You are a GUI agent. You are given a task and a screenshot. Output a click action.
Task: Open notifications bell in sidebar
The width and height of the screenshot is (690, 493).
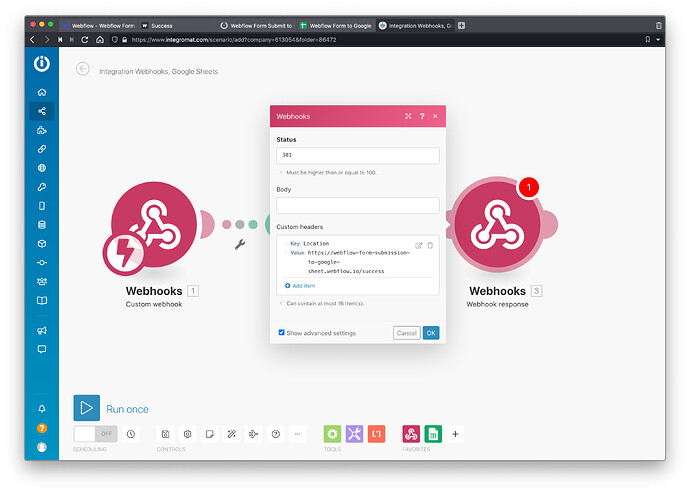pyautogui.click(x=42, y=408)
